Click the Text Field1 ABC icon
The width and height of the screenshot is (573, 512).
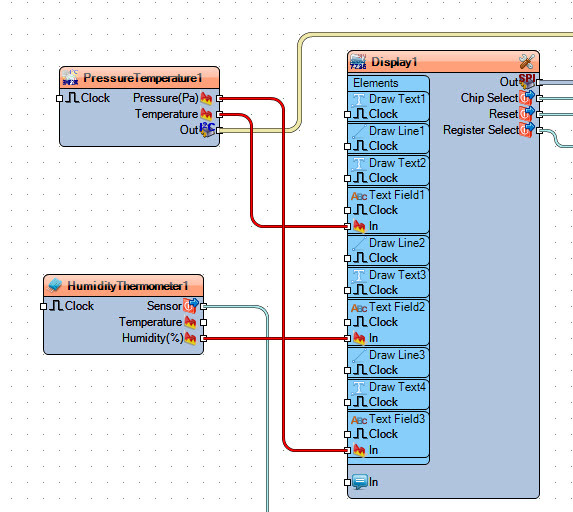tap(359, 196)
